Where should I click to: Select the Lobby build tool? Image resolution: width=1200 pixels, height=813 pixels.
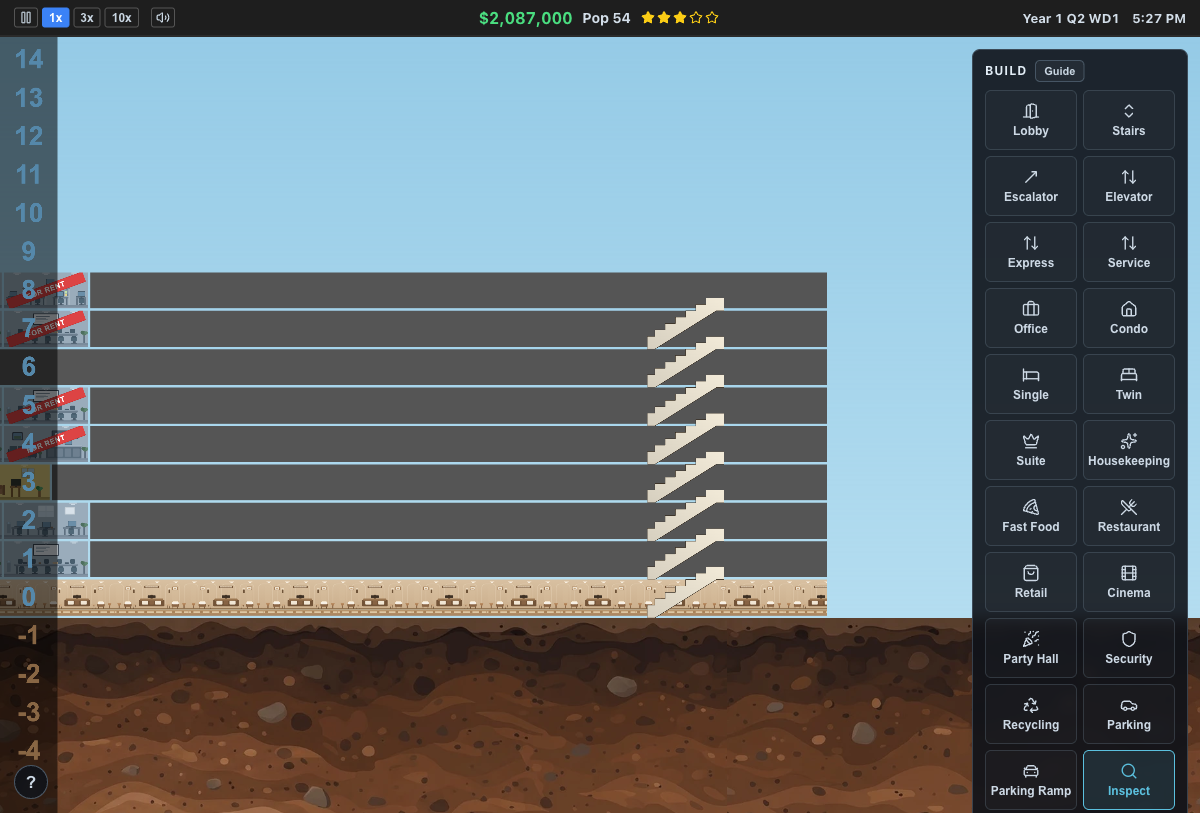[1031, 120]
